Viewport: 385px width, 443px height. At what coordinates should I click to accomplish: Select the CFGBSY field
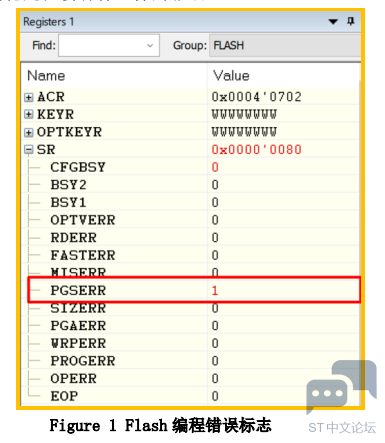[x=78, y=167]
